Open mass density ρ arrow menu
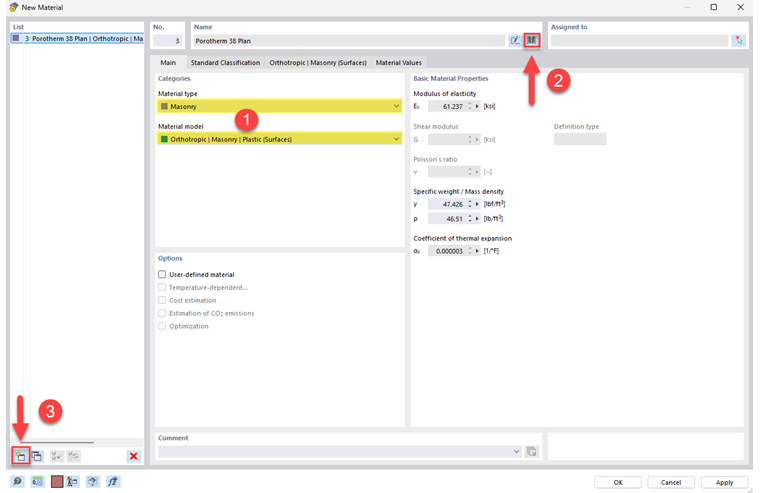This screenshot has height=493, width=760. 477,219
